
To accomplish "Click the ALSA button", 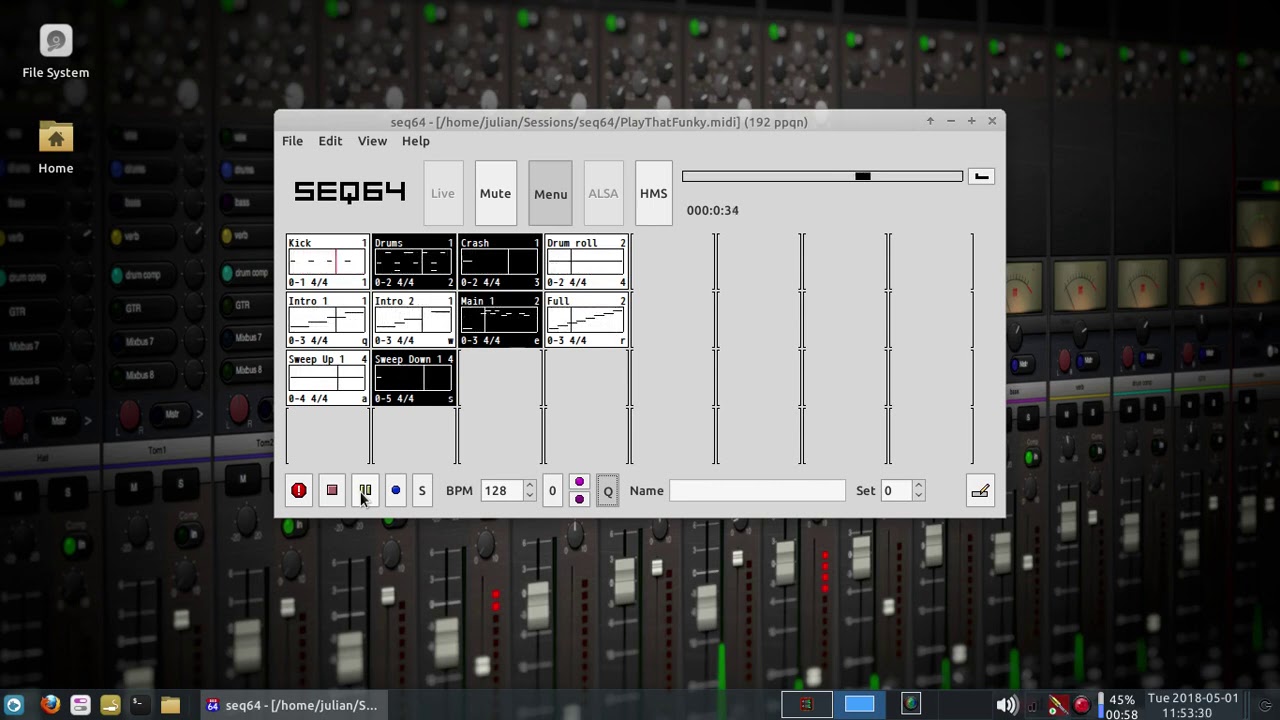I will pyautogui.click(x=603, y=193).
